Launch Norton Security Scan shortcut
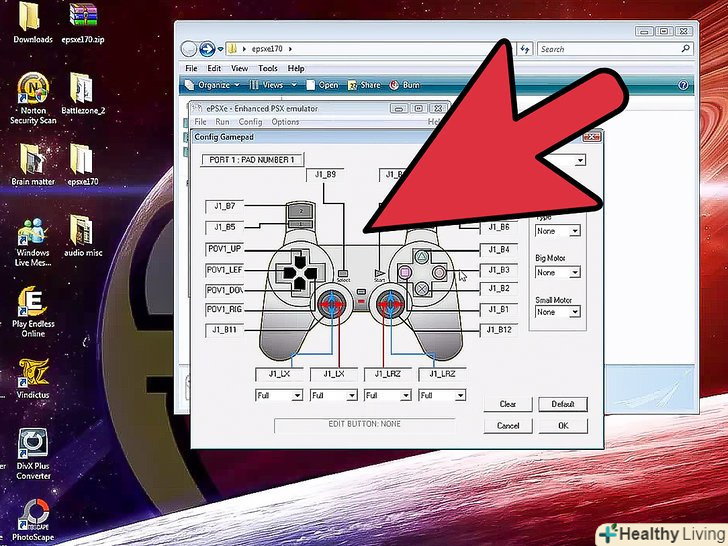Screen dimensions: 728x546 point(33,88)
